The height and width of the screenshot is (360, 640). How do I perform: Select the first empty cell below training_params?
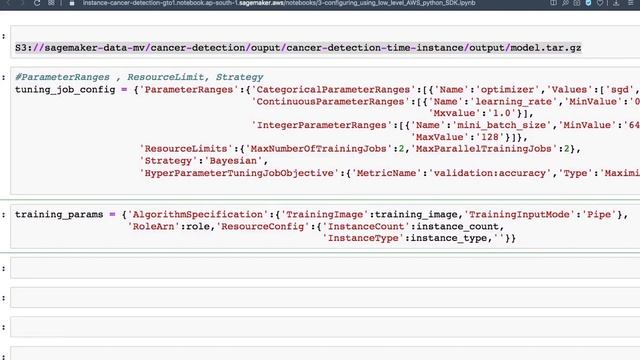[x=325, y=268]
